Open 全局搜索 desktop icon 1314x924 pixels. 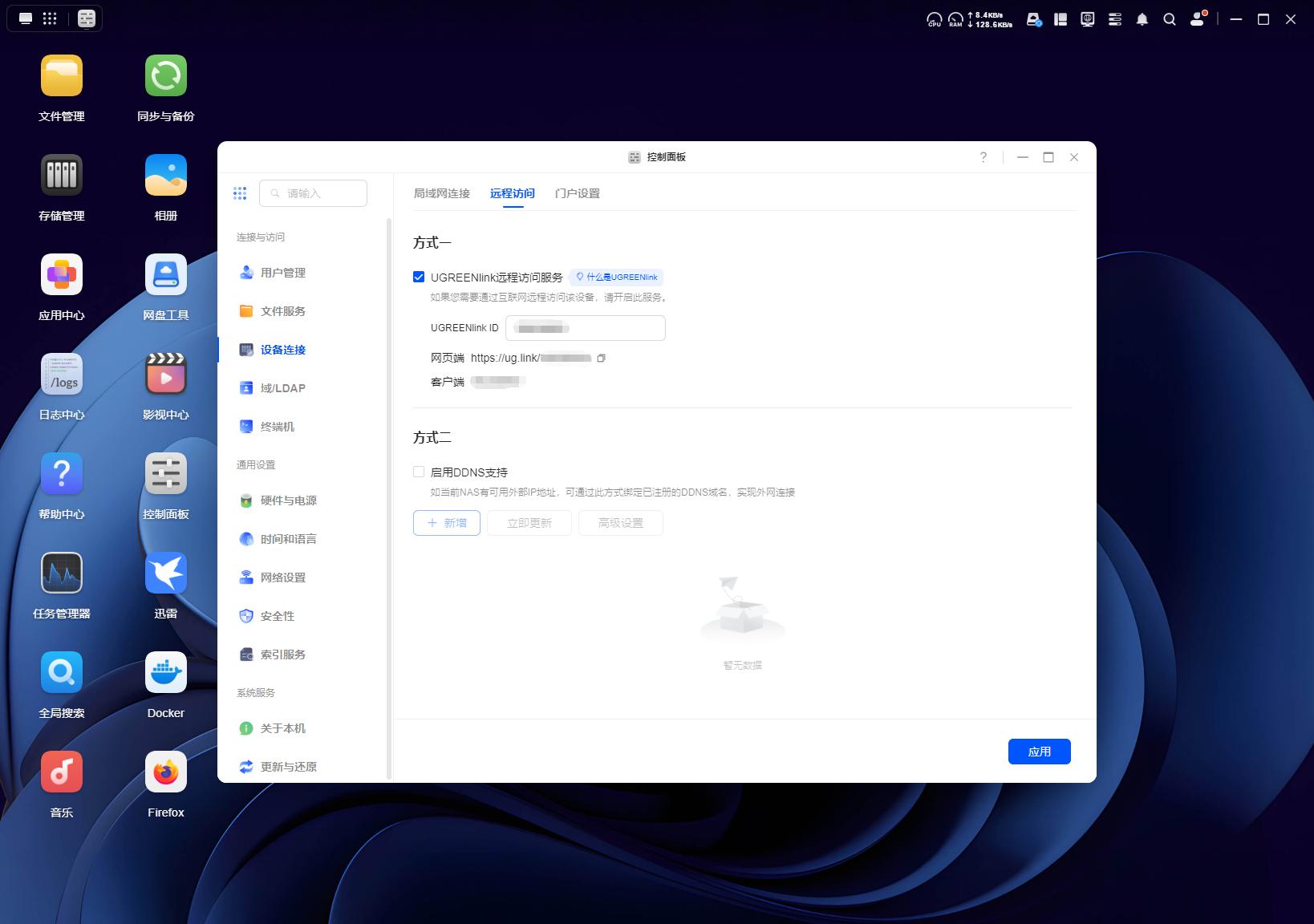[x=62, y=672]
